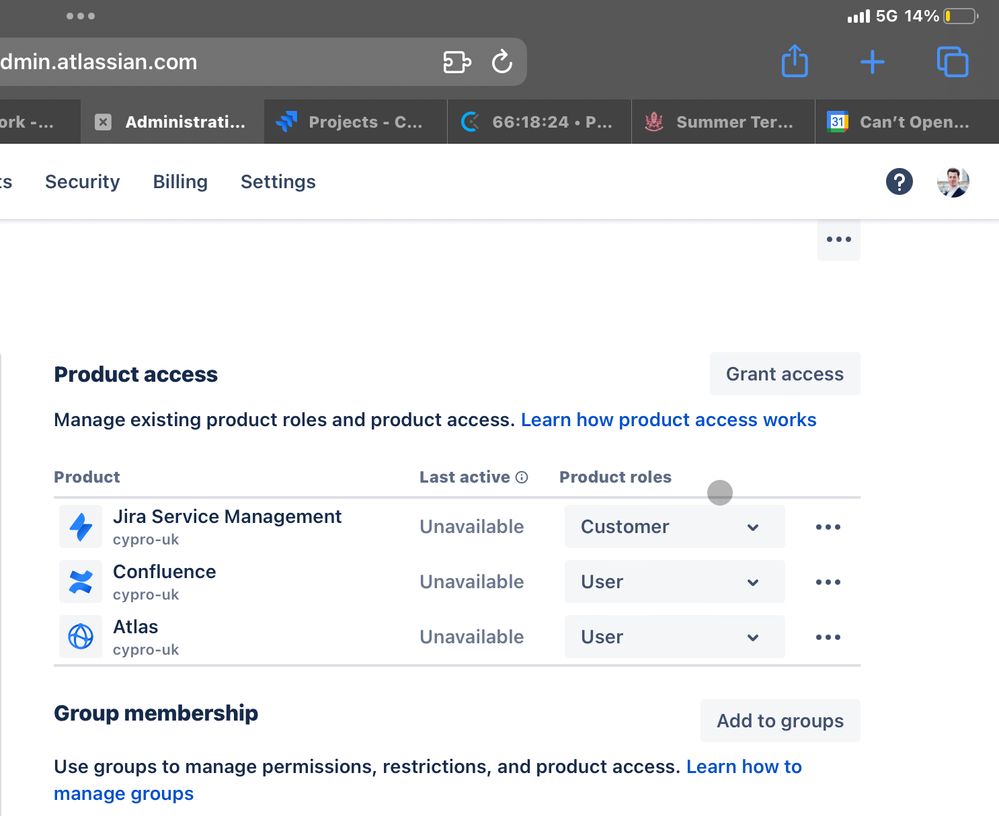The height and width of the screenshot is (816, 999).
Task: Tap the admin.atlassian.com address bar
Action: pyautogui.click(x=261, y=62)
